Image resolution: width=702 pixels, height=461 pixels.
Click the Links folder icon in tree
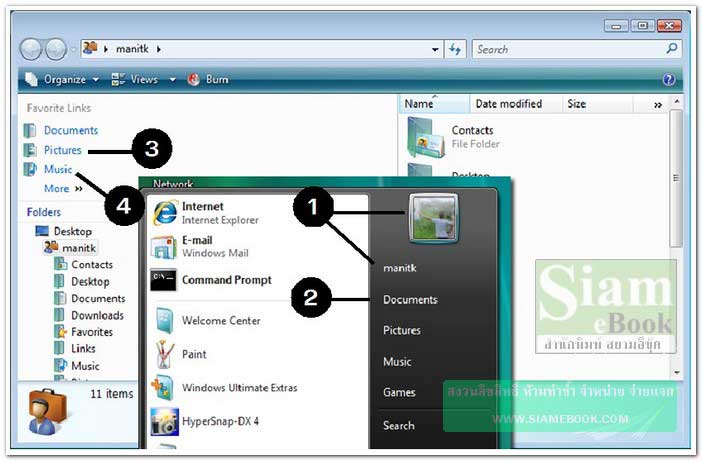tap(60, 348)
